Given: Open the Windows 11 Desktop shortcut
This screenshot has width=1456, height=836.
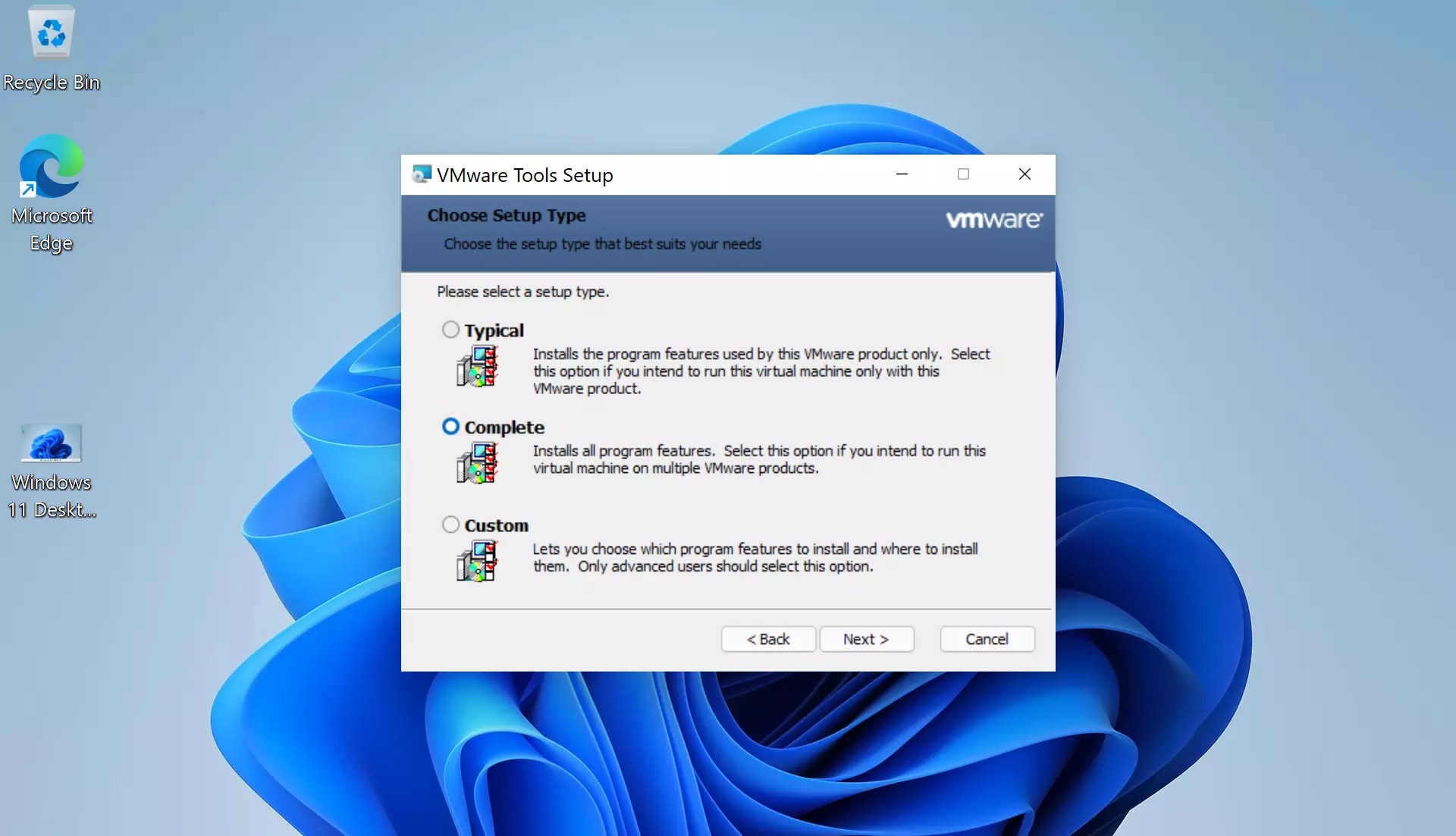Looking at the screenshot, I should pyautogui.click(x=50, y=443).
